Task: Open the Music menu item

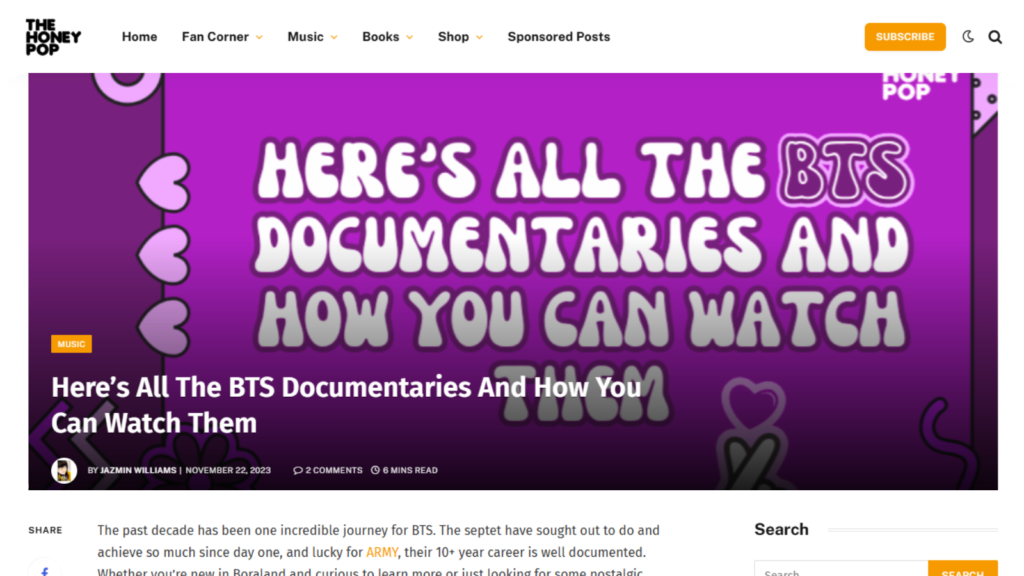Action: point(305,37)
